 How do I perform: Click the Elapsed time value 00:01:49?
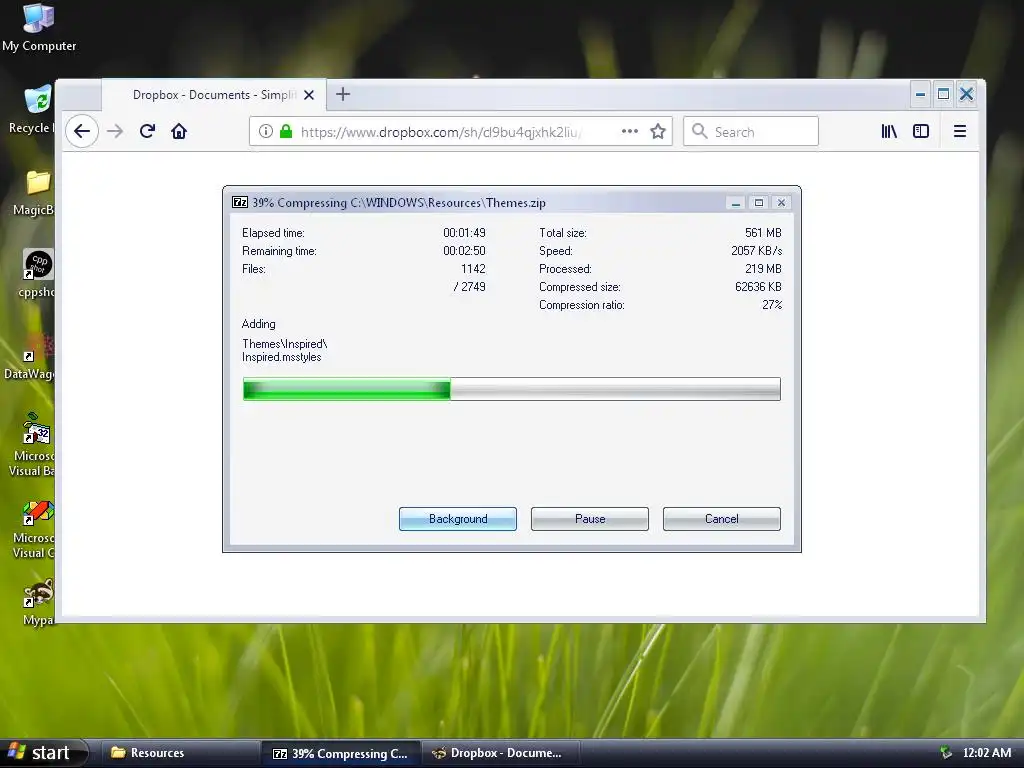click(x=464, y=233)
